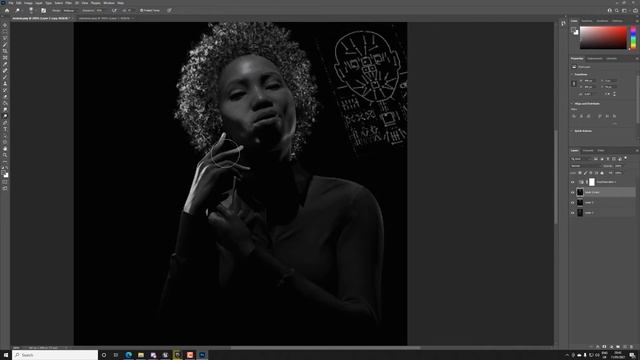Screen dimensions: 640x360
Task: Select the Horizontal Type tool
Action: coord(5,129)
